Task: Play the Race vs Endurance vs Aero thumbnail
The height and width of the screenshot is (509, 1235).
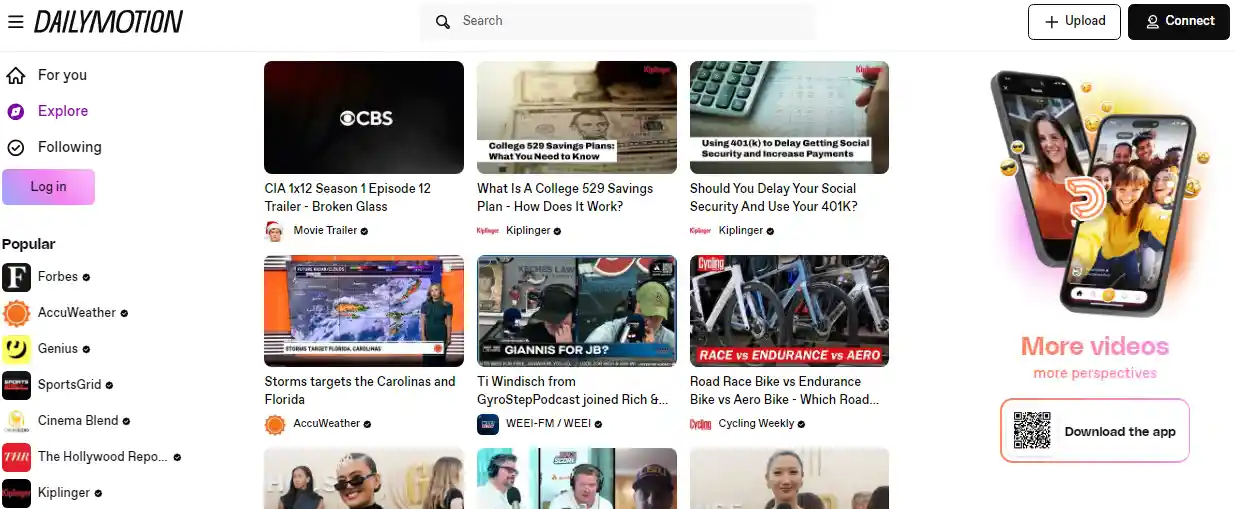Action: tap(790, 311)
